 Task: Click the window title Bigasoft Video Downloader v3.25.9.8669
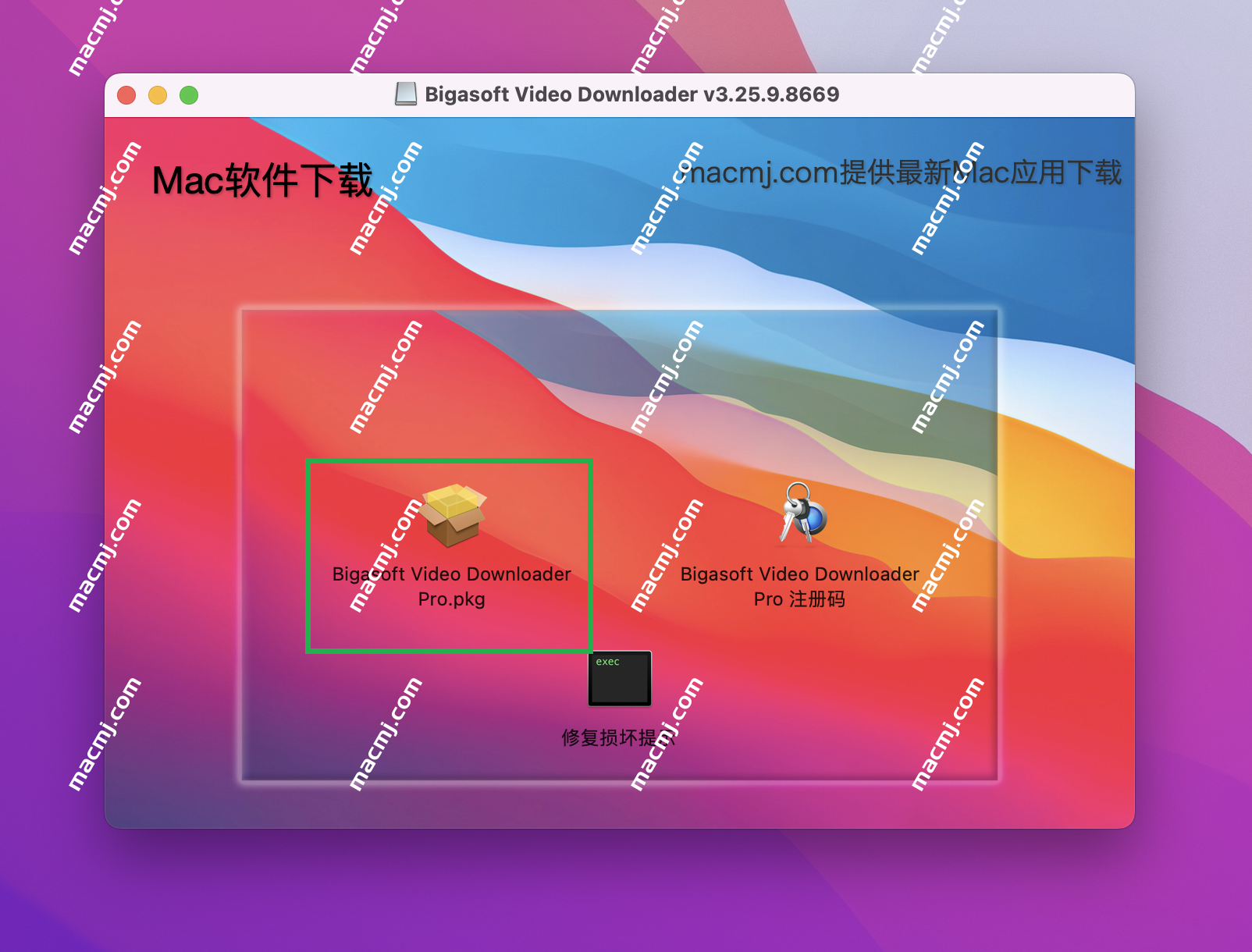click(632, 94)
